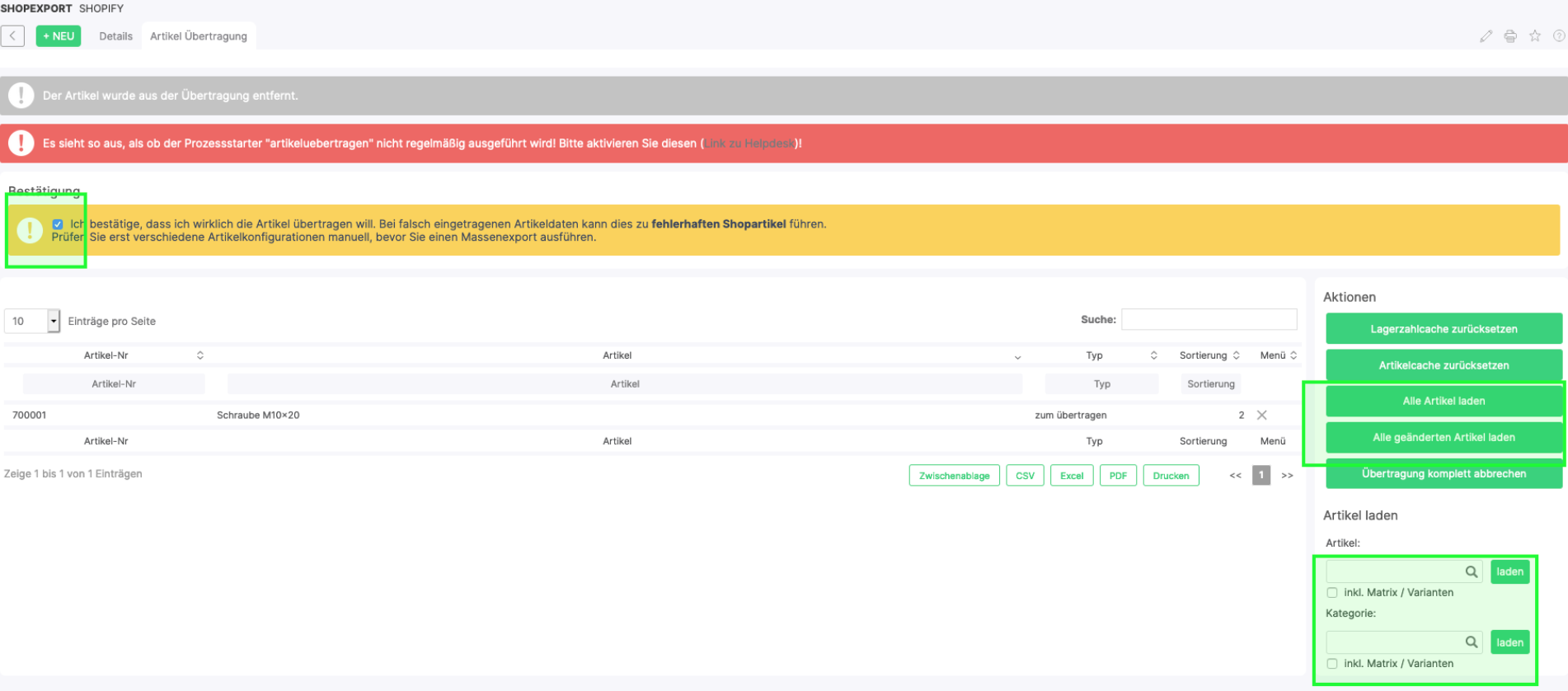Click the Alle Artikel laden button
This screenshot has height=691, width=1568.
pos(1444,402)
